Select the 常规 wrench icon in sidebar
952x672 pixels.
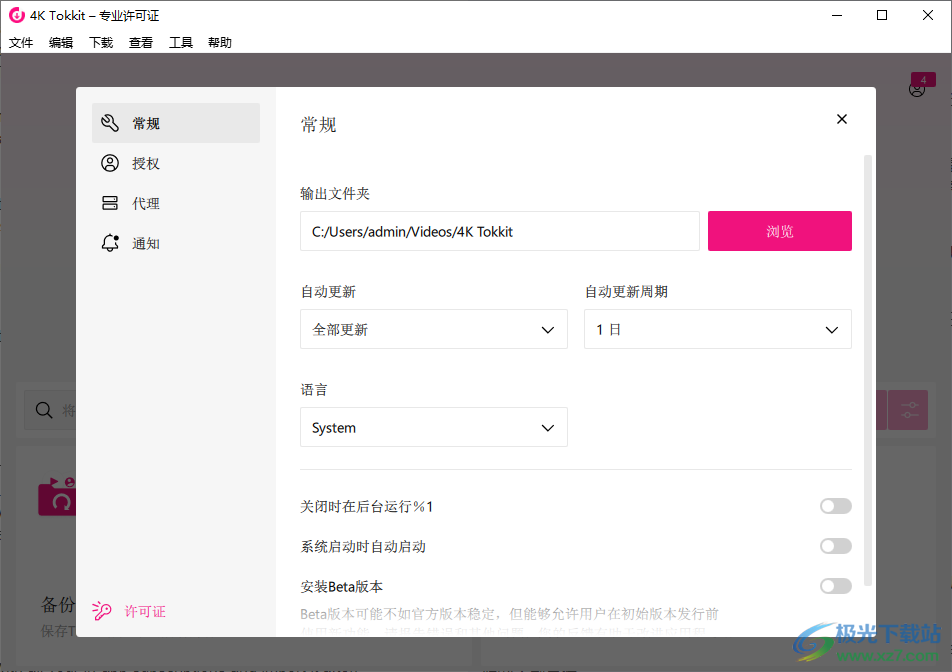pos(110,123)
